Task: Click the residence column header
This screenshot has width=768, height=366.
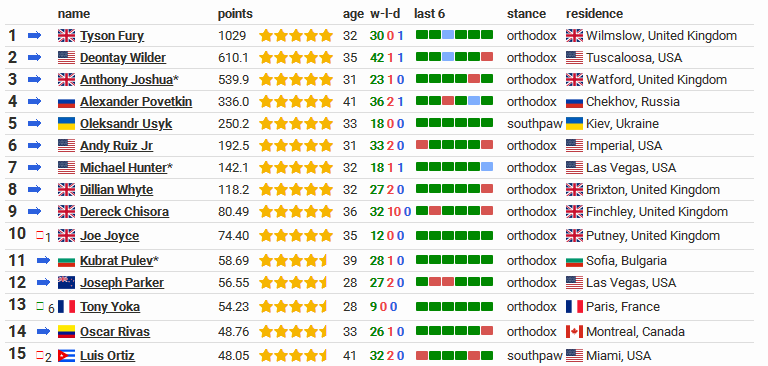Action: [x=595, y=14]
